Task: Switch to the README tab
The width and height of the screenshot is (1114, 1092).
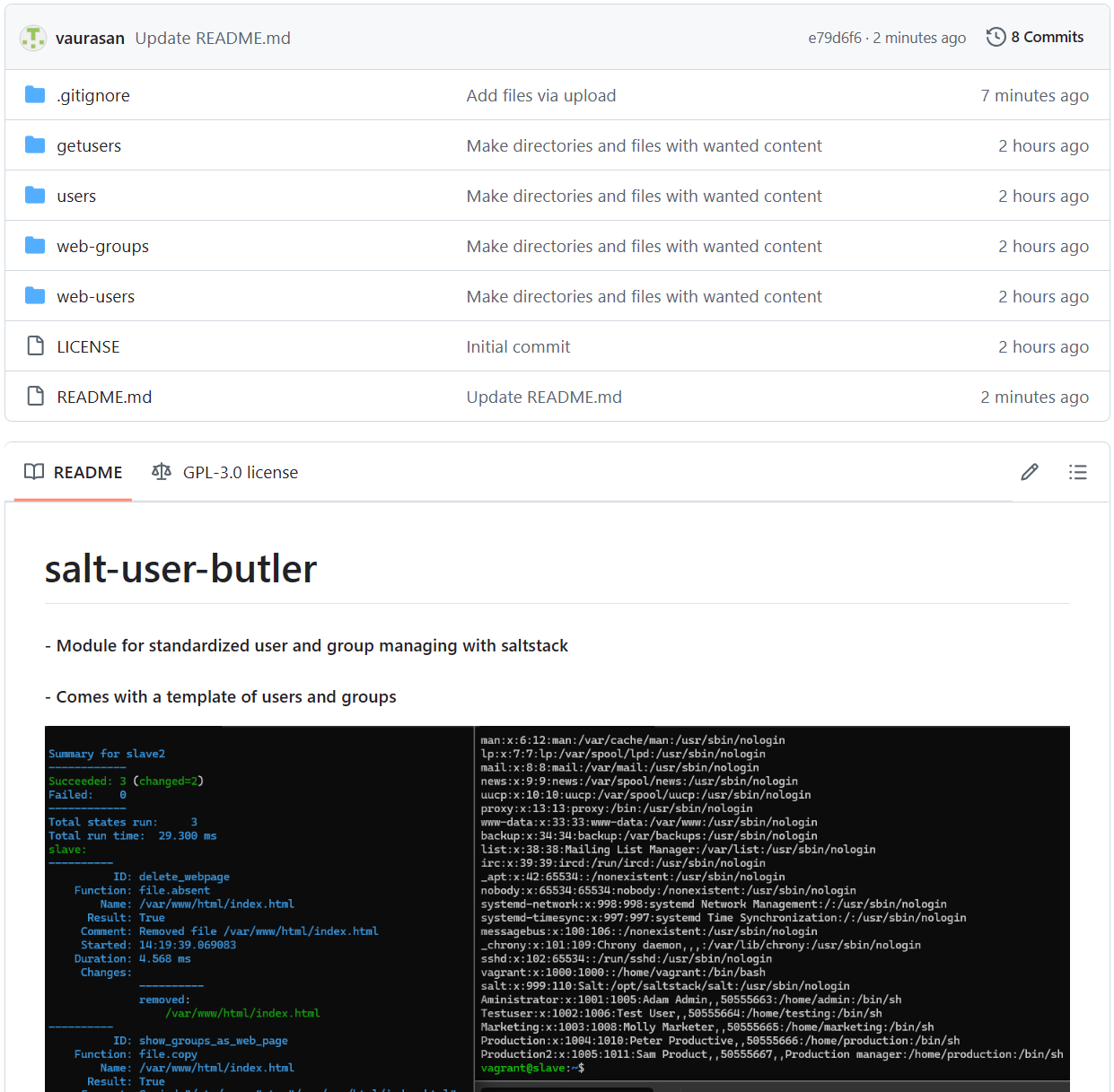Action: click(74, 472)
